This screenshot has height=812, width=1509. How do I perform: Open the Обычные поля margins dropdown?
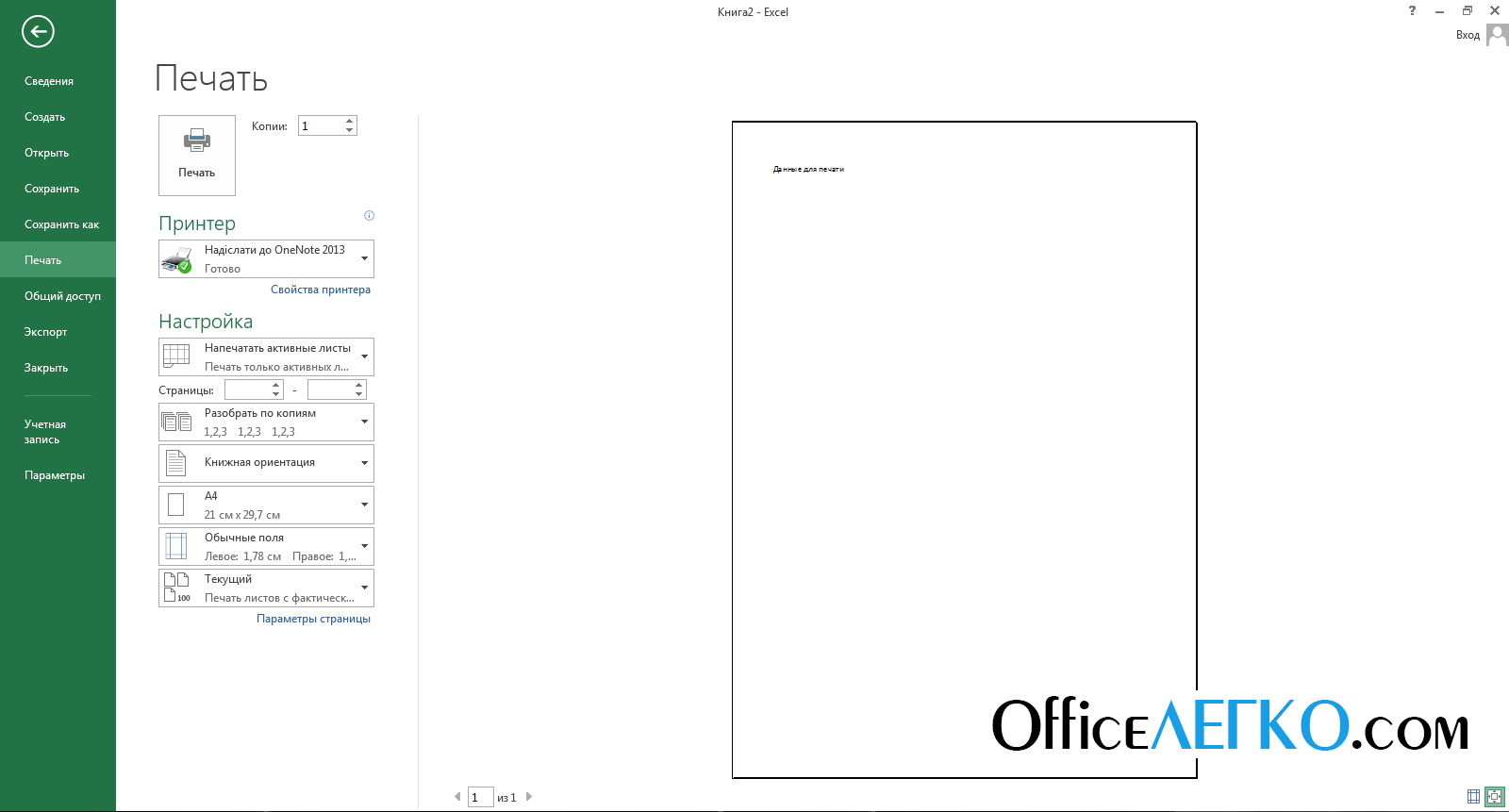coord(266,546)
